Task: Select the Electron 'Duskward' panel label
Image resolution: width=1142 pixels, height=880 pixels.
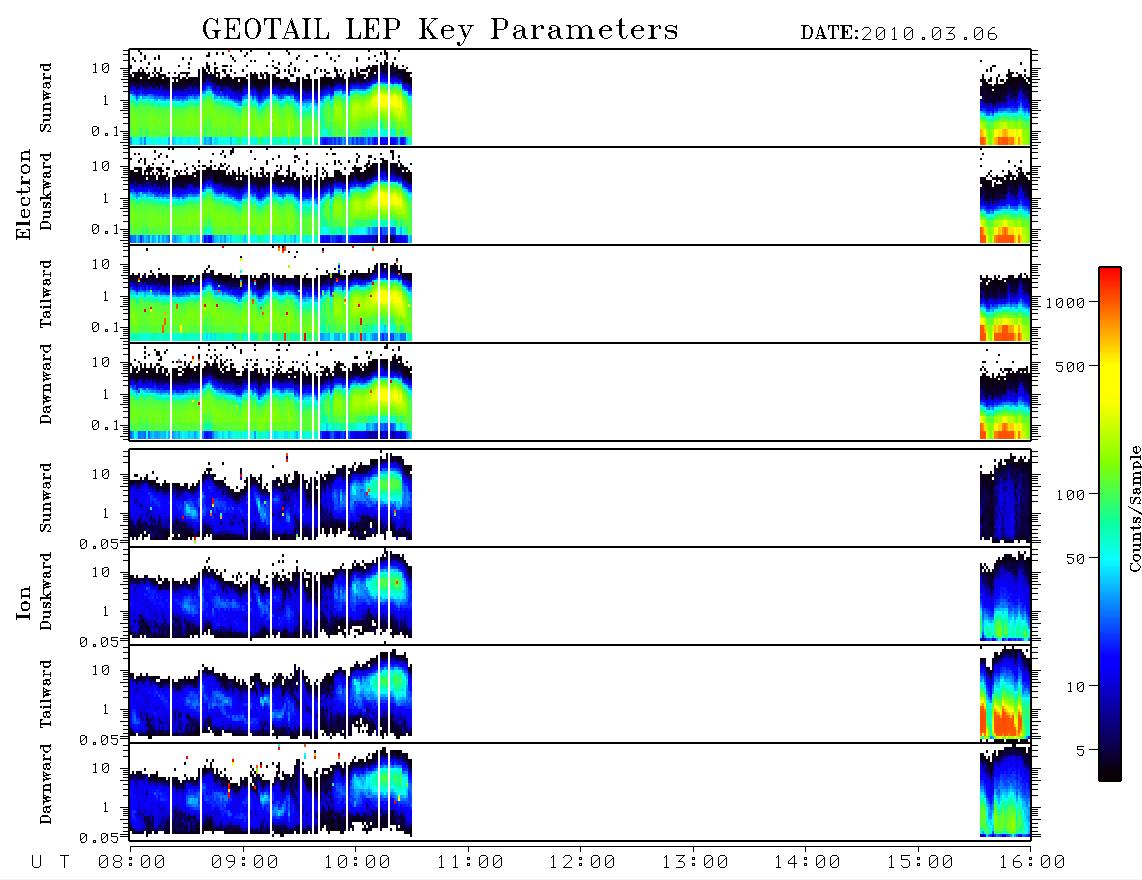Action: pos(46,191)
